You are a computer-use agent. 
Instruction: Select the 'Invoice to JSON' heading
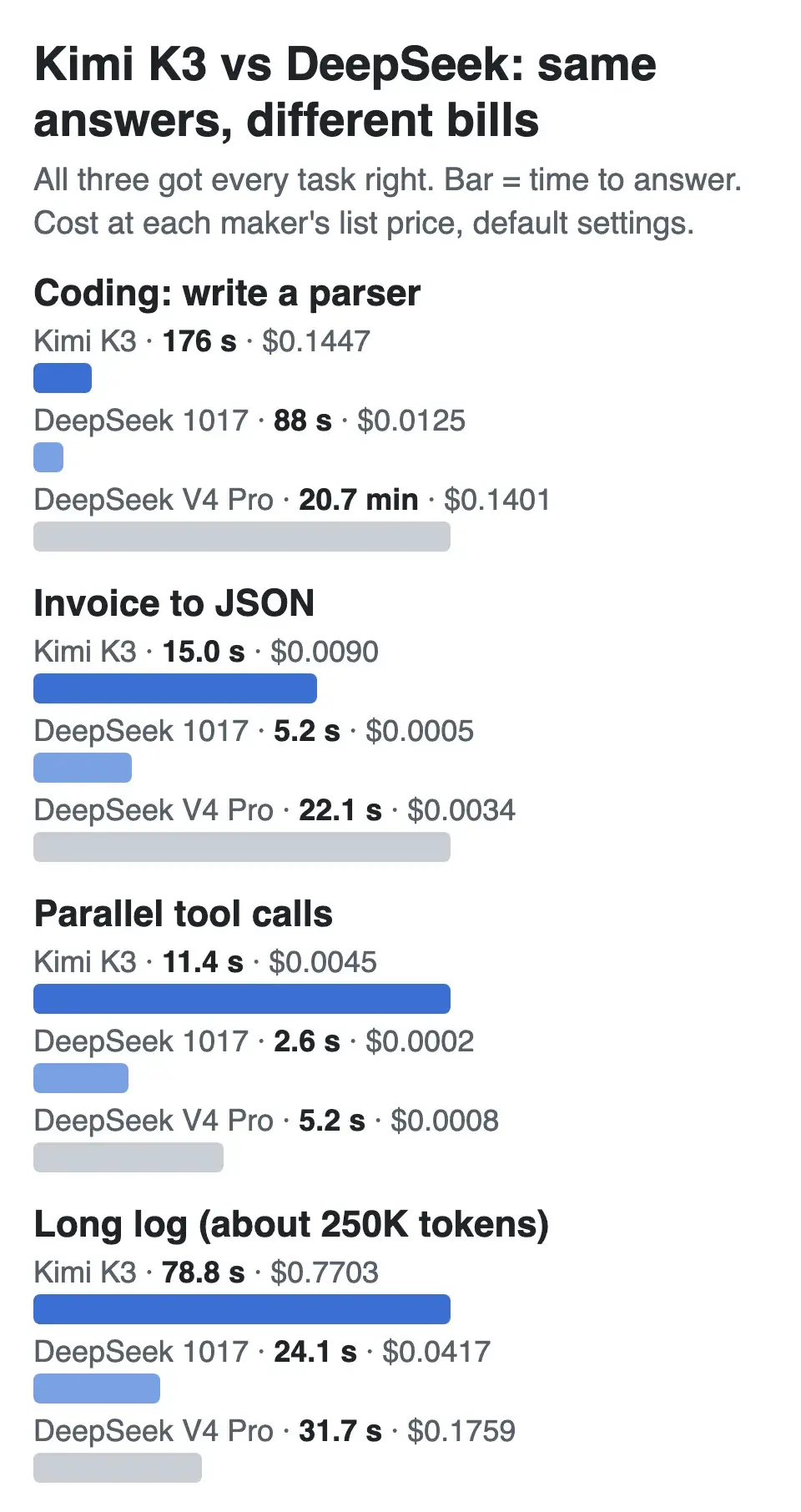[174, 603]
